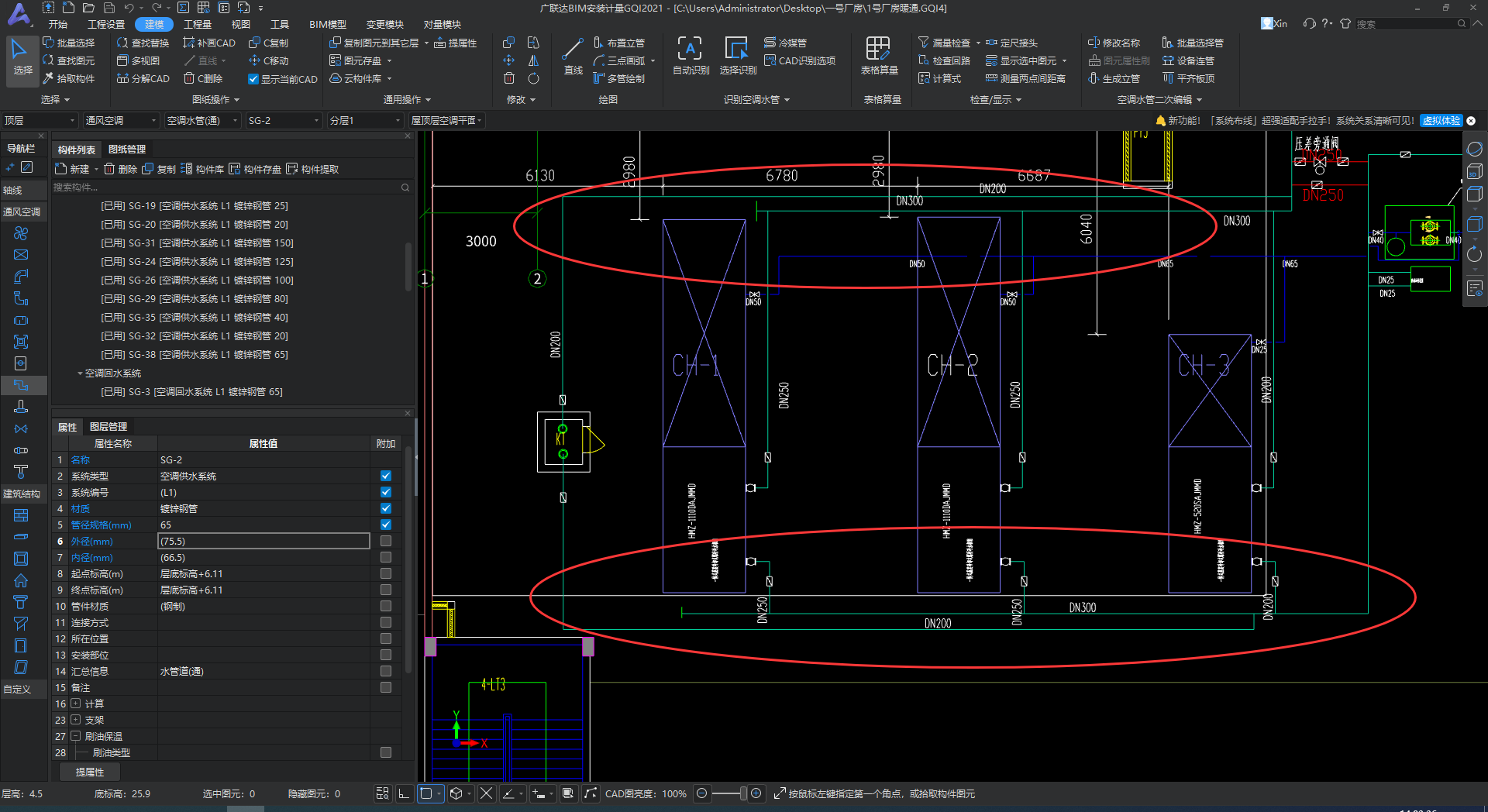Open the 工程设置 ribbon tab
The width and height of the screenshot is (1488, 812).
[x=106, y=24]
